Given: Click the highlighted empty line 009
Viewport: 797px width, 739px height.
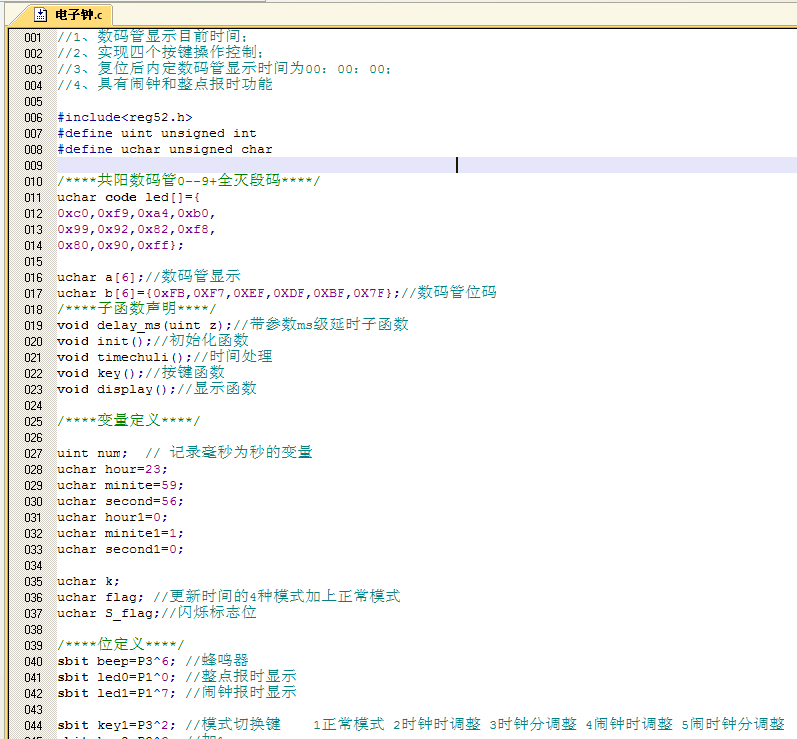Looking at the screenshot, I should 300,165.
